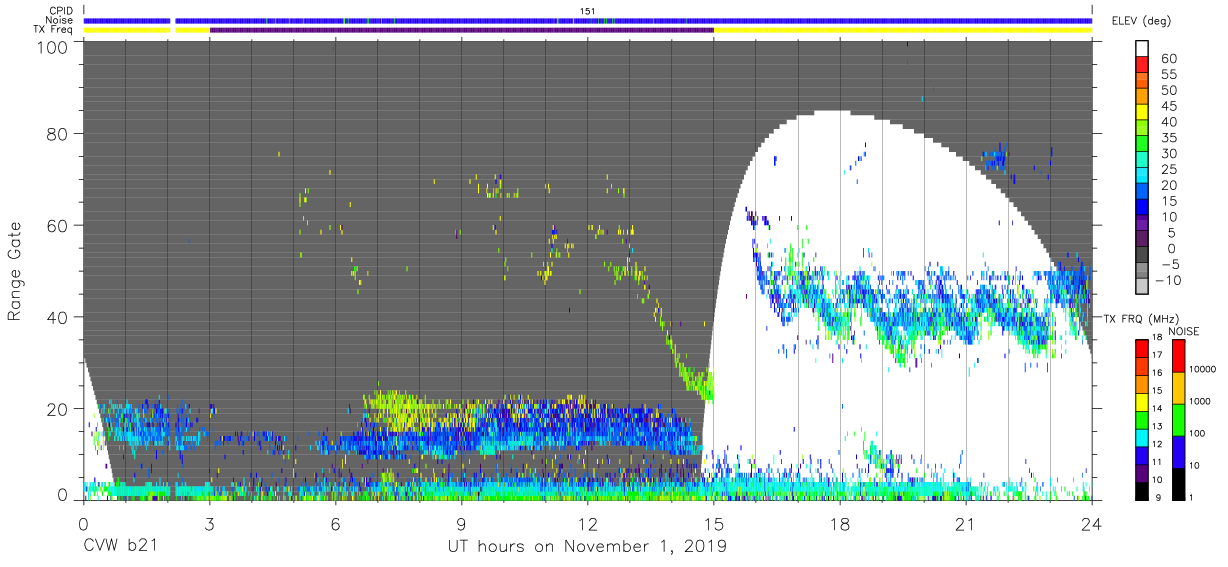Click the x-axis tick label '3'
The width and height of the screenshot is (1228, 567).
[x=209, y=524]
